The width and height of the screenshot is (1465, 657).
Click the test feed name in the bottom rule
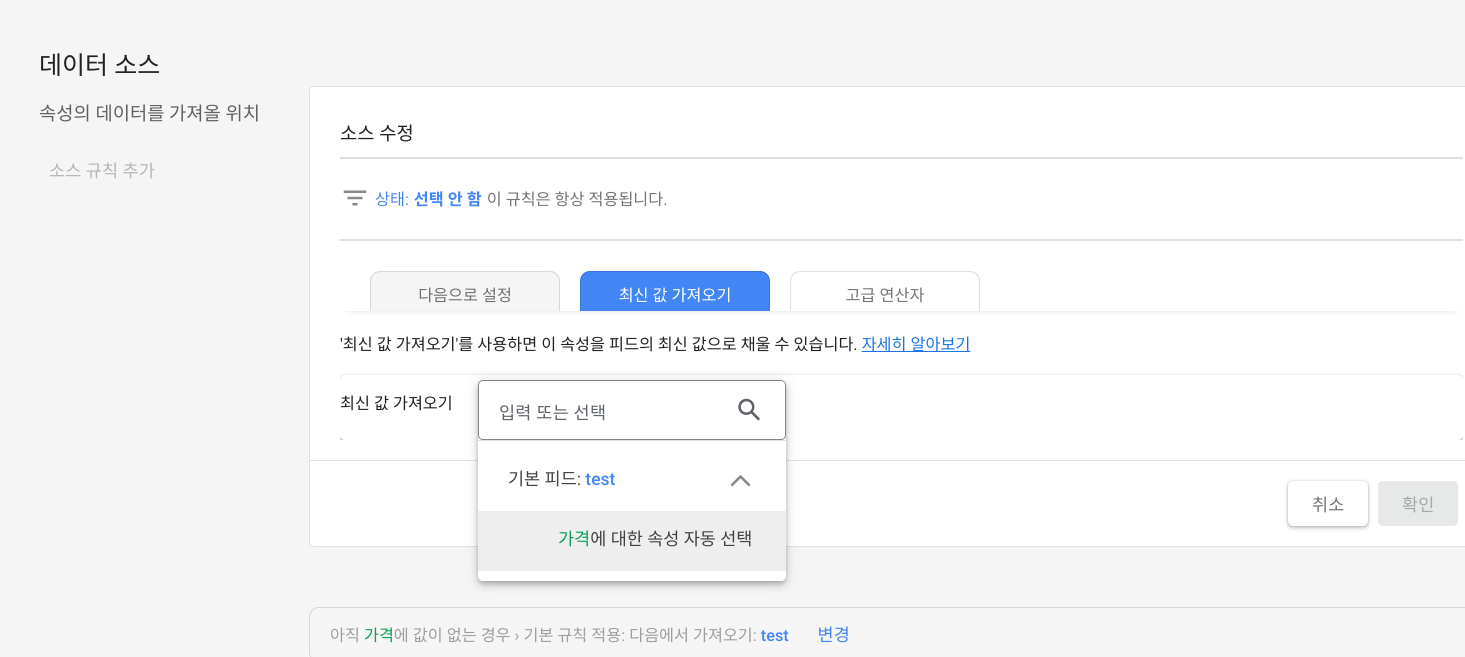pyautogui.click(x=775, y=635)
